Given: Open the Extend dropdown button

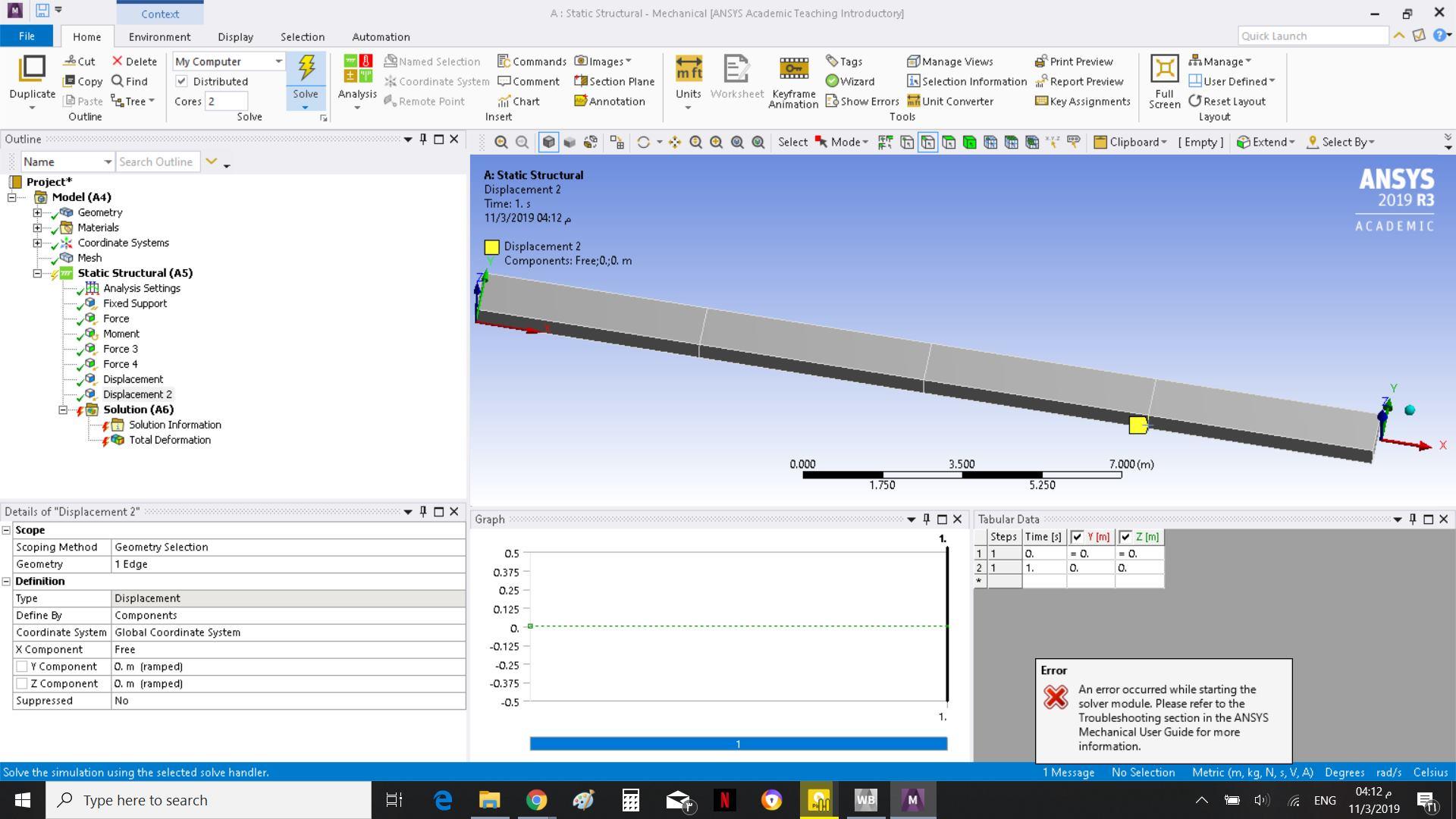Looking at the screenshot, I should 1266,142.
